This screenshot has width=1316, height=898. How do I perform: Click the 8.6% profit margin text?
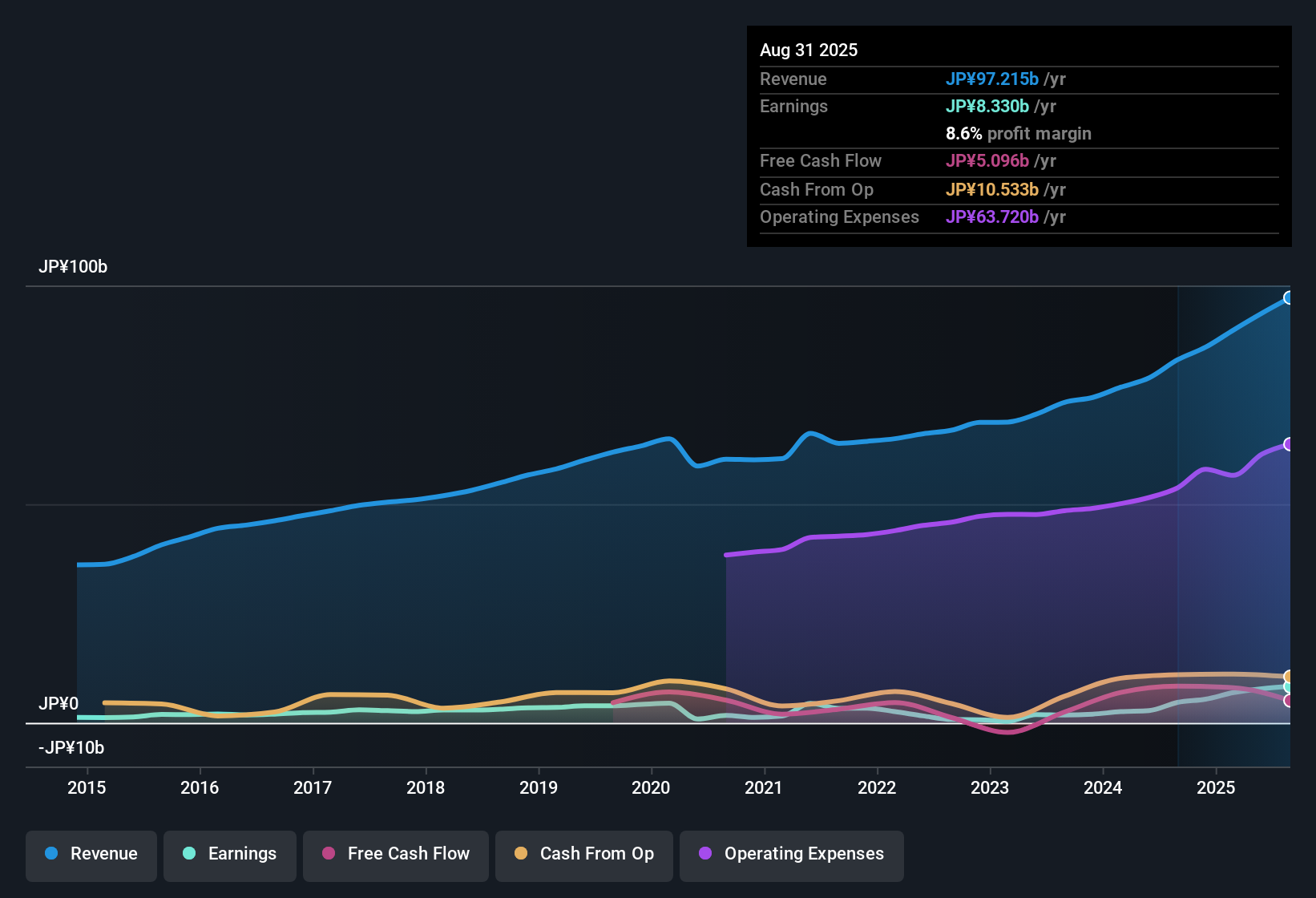click(x=1019, y=134)
